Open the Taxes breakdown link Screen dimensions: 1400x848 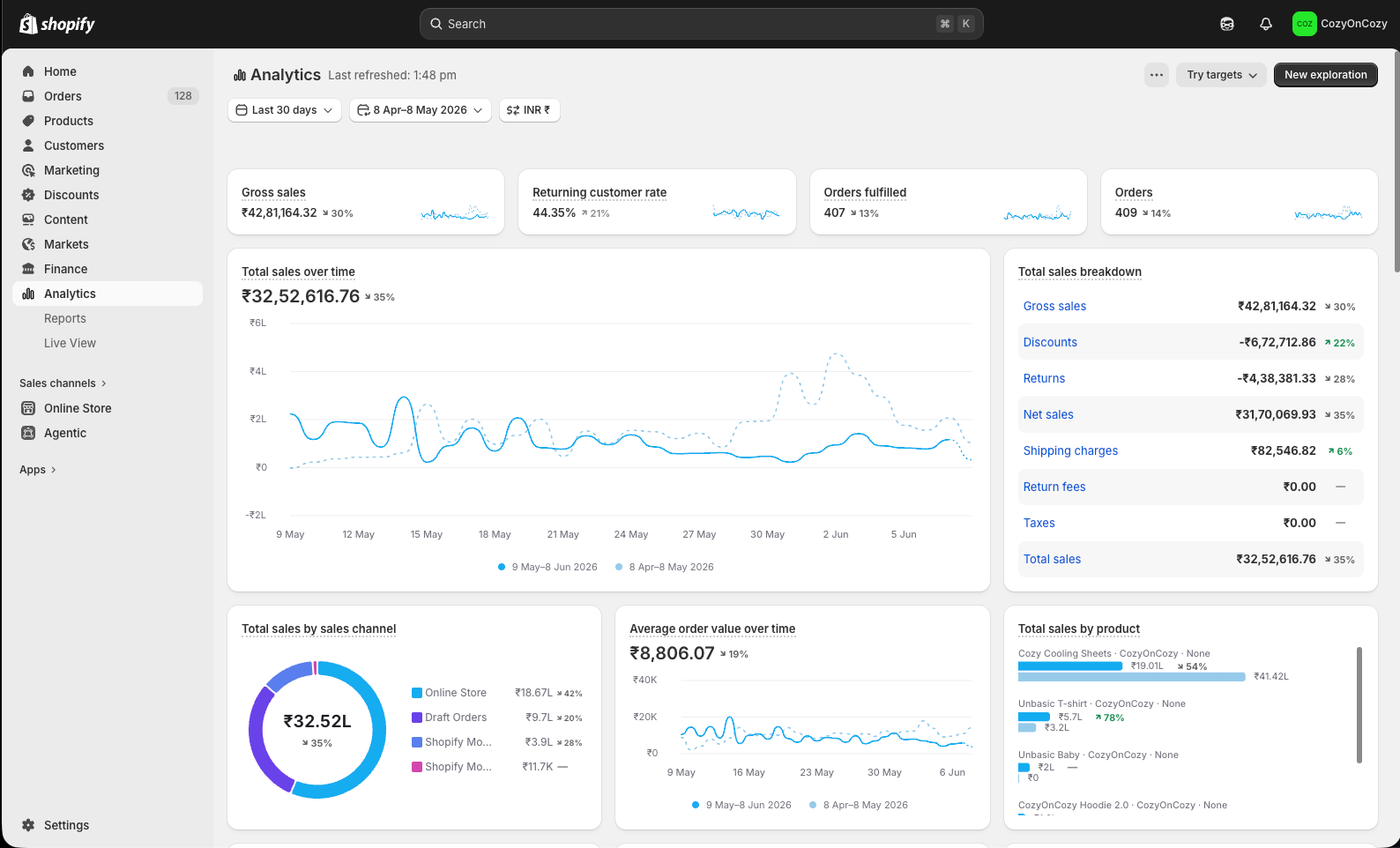pyautogui.click(x=1039, y=523)
